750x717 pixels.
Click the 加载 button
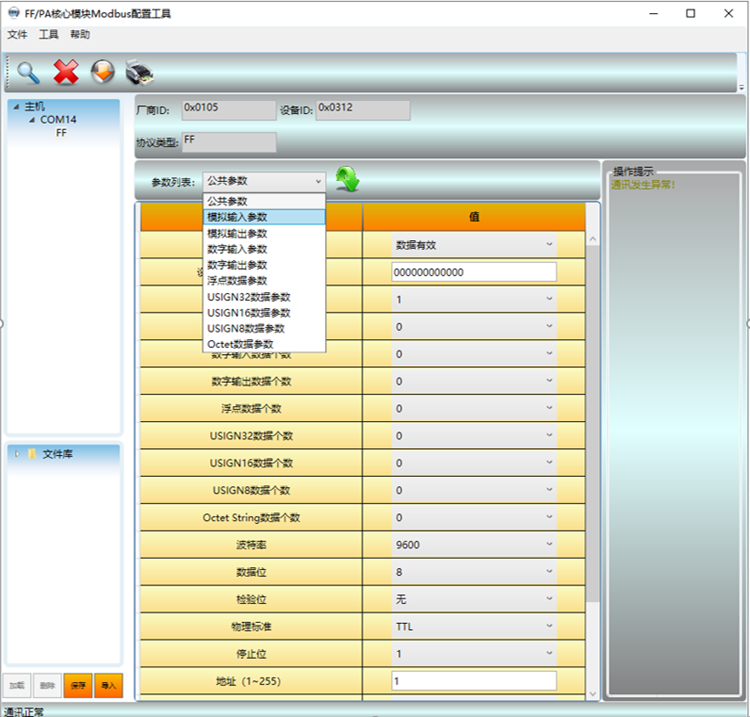17,685
